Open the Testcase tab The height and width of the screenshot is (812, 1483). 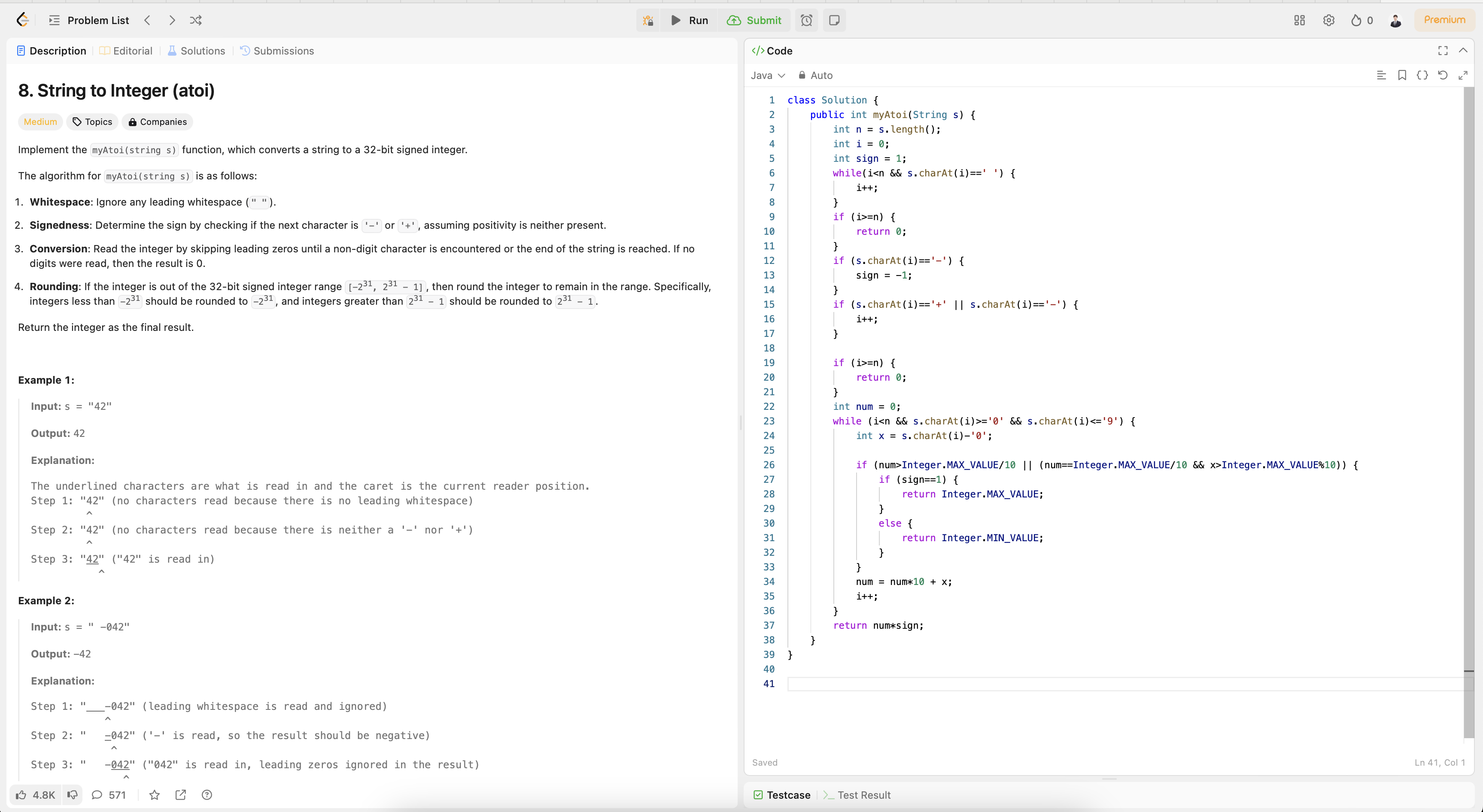pos(782,795)
